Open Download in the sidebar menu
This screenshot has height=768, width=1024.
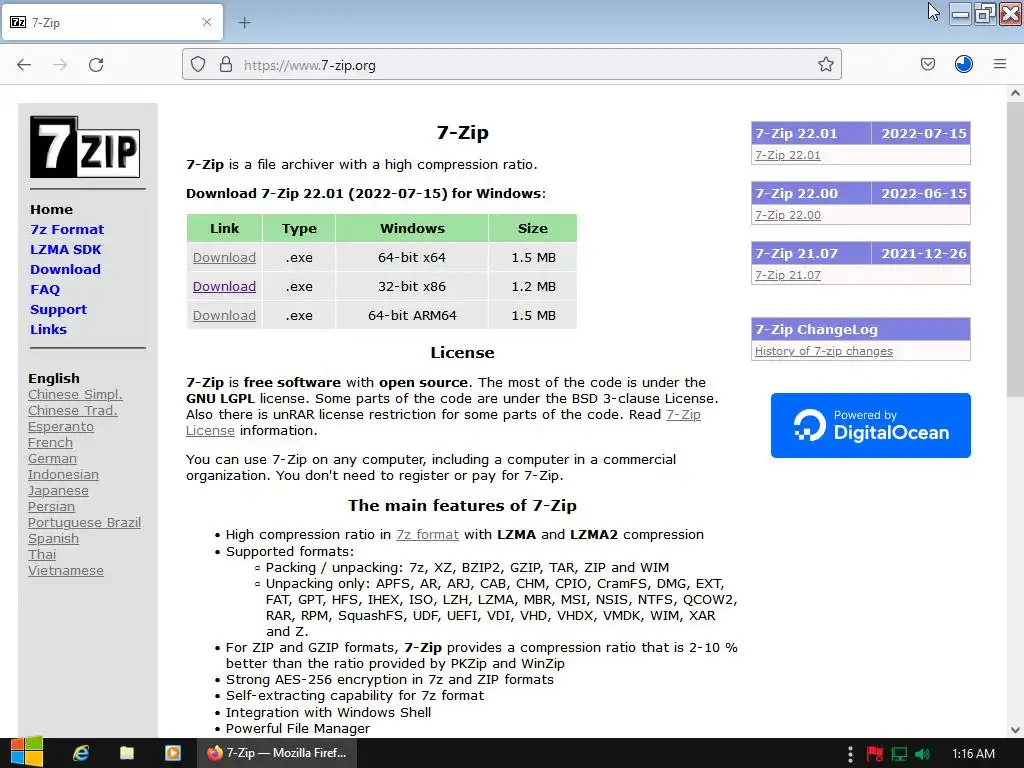coord(65,270)
